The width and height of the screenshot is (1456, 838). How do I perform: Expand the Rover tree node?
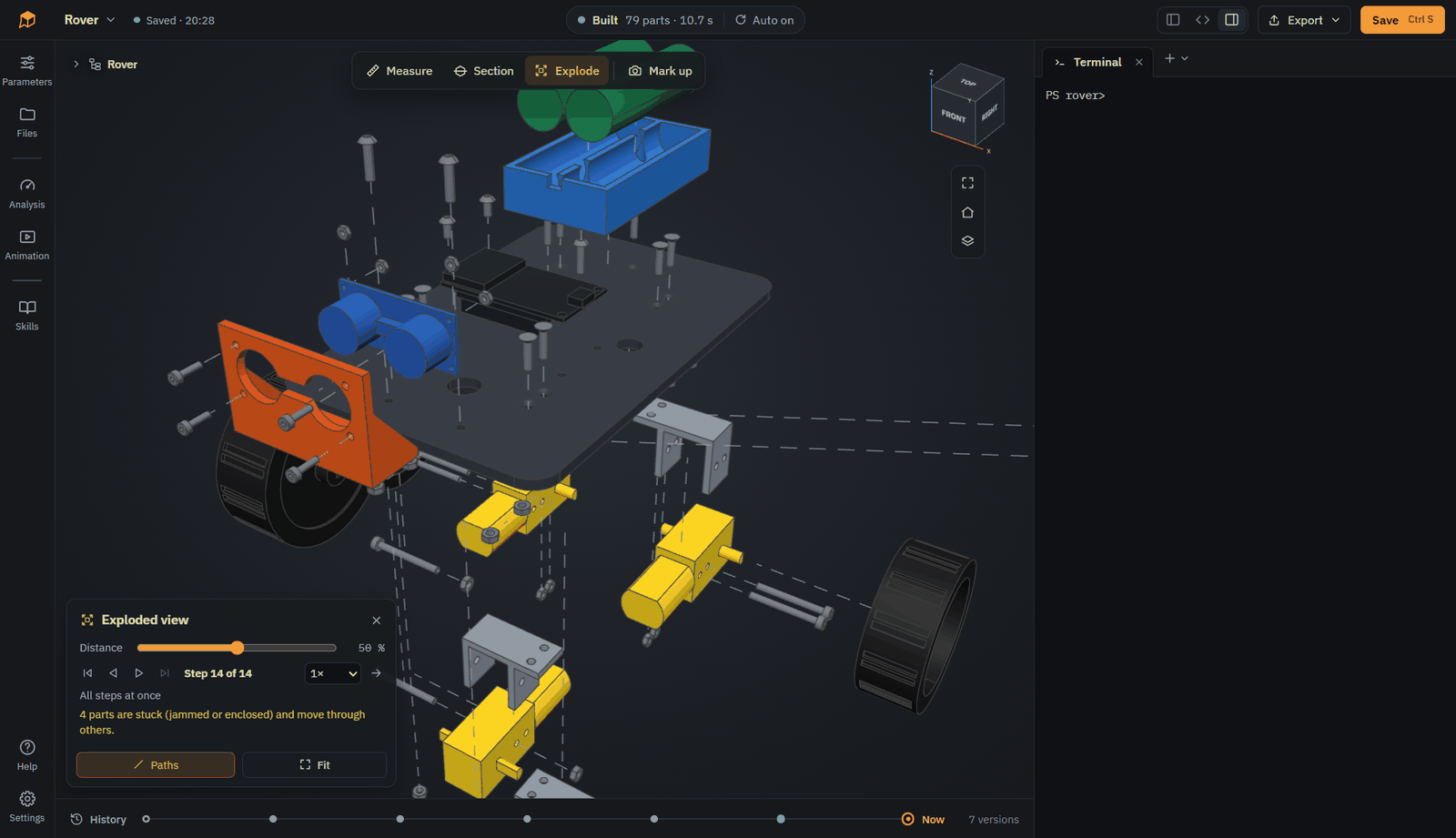tap(76, 65)
